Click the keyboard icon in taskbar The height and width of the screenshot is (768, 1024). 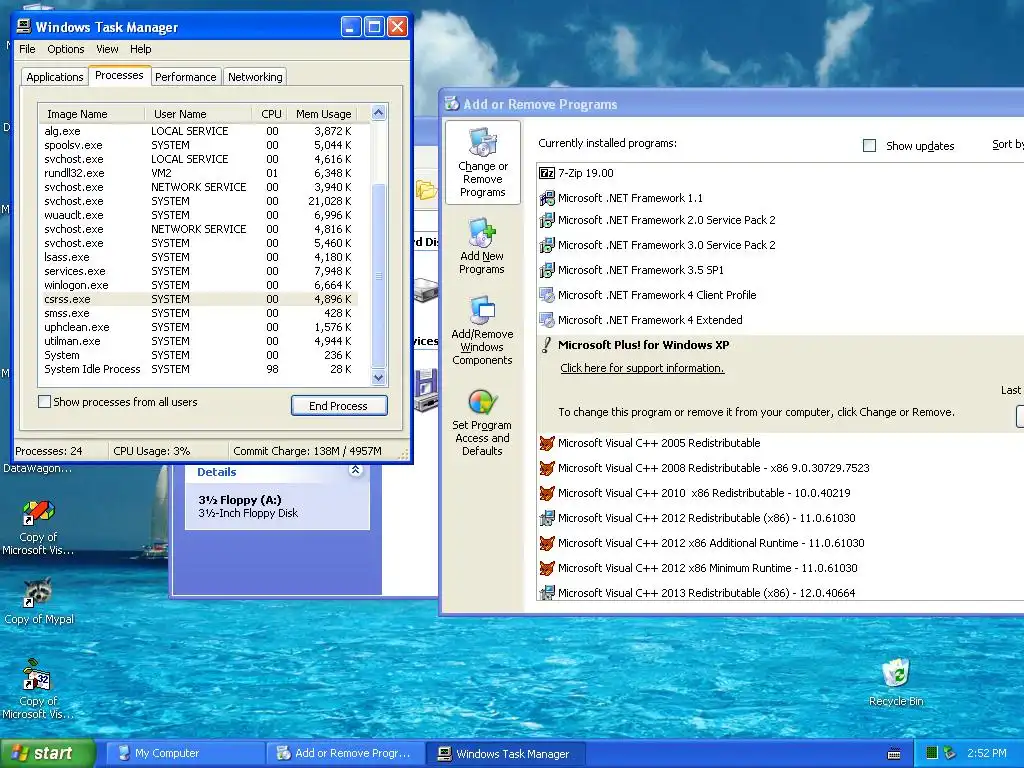(x=894, y=754)
